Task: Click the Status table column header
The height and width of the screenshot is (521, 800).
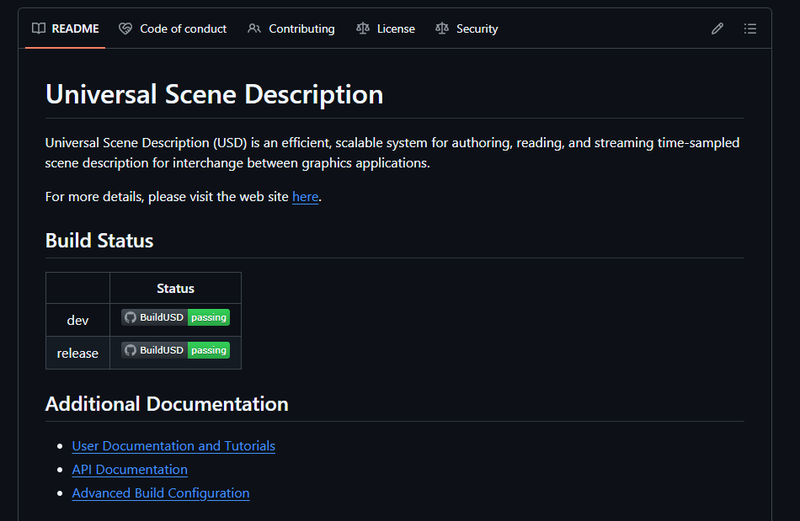Action: pos(175,288)
